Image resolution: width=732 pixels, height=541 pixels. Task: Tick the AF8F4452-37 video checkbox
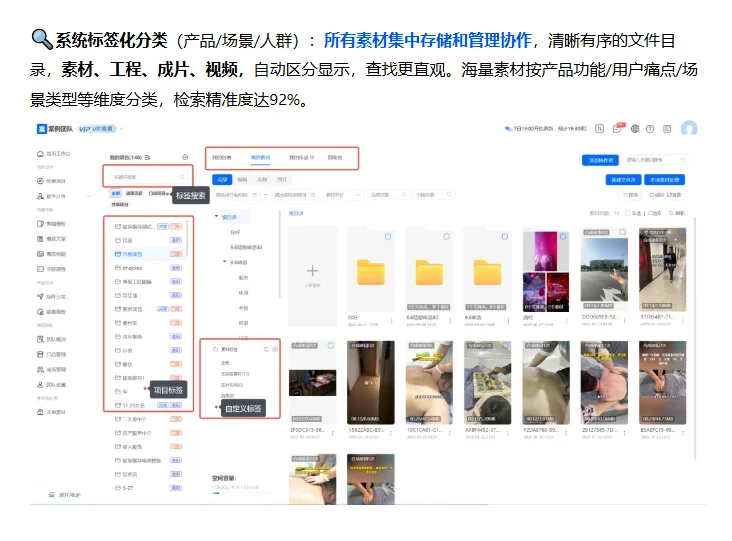[x=505, y=345]
